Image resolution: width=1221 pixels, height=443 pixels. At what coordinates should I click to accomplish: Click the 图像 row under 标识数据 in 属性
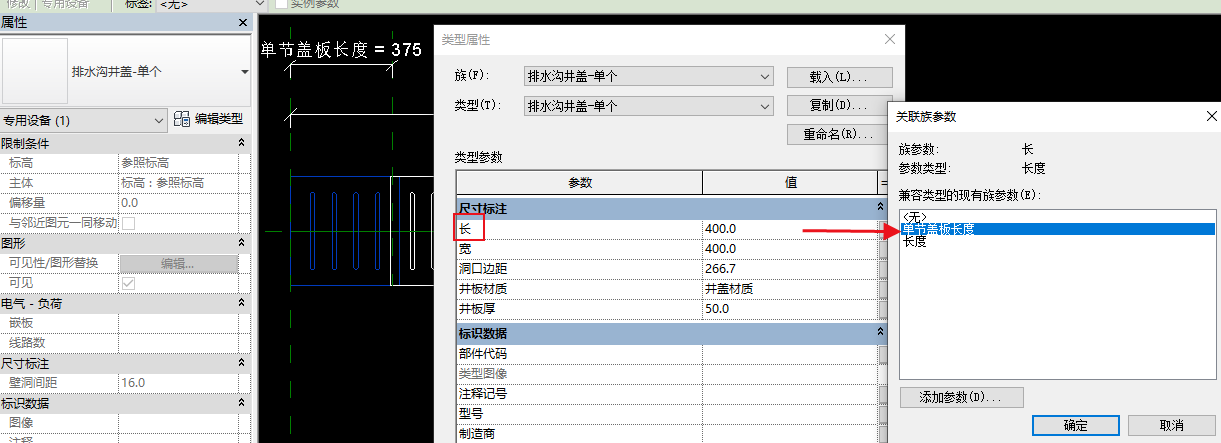[125, 423]
